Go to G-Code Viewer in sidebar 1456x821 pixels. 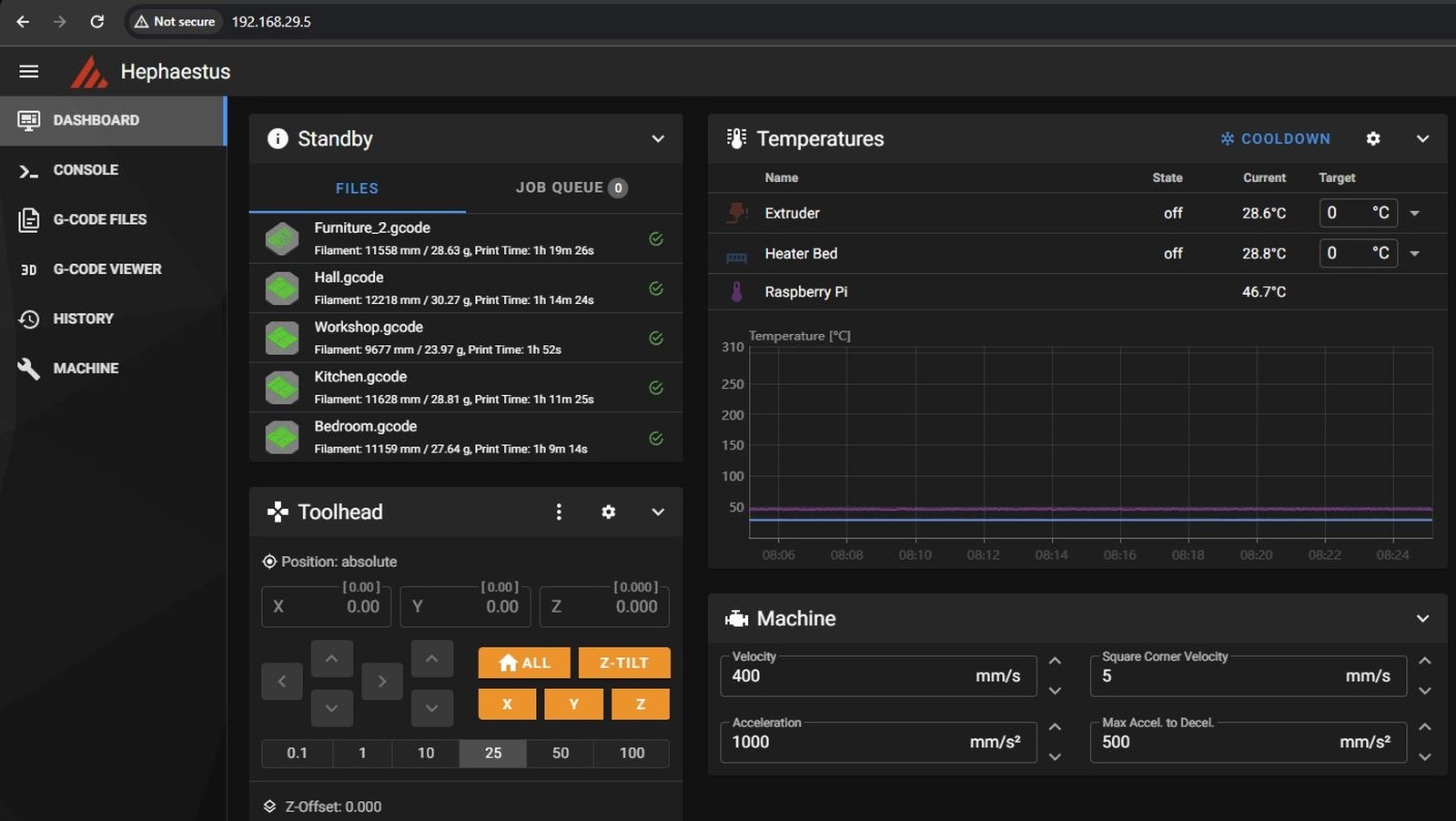pyautogui.click(x=106, y=269)
